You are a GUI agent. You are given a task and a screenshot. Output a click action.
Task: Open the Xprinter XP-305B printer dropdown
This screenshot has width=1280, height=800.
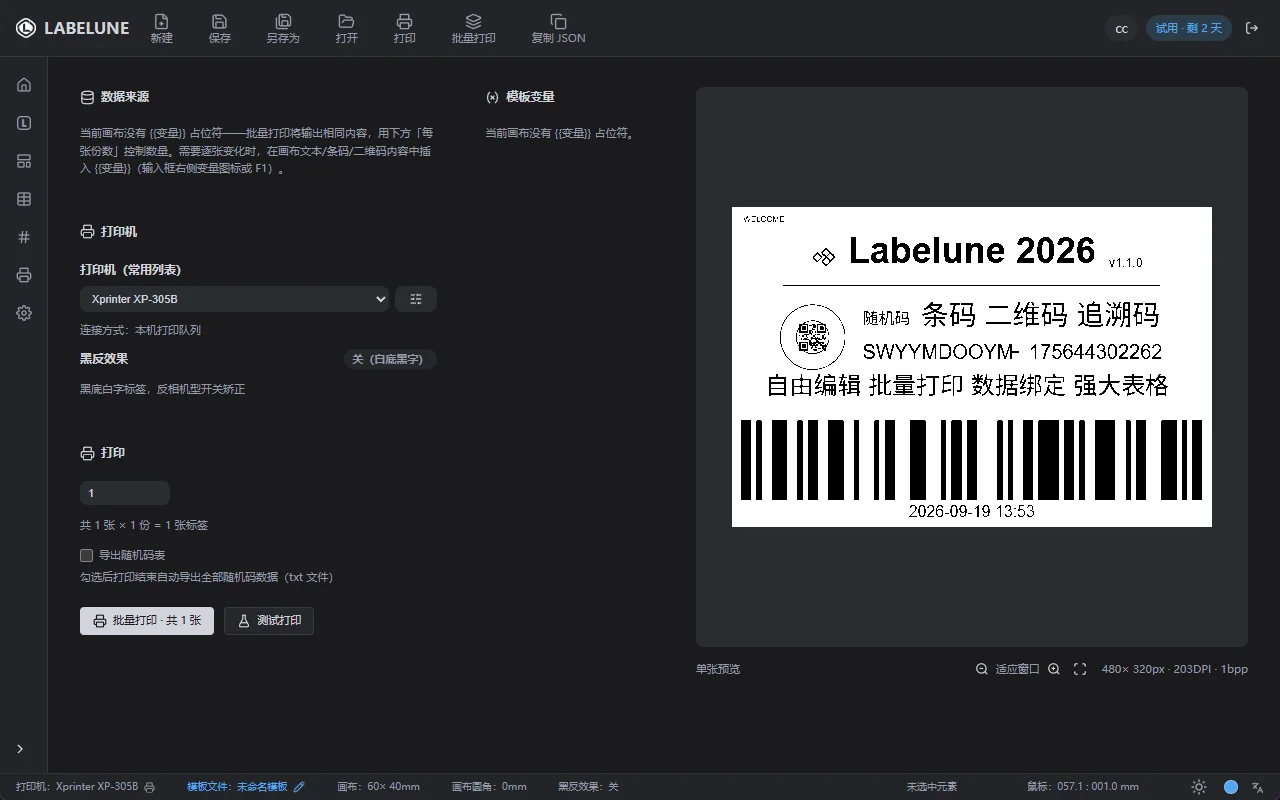(x=234, y=299)
